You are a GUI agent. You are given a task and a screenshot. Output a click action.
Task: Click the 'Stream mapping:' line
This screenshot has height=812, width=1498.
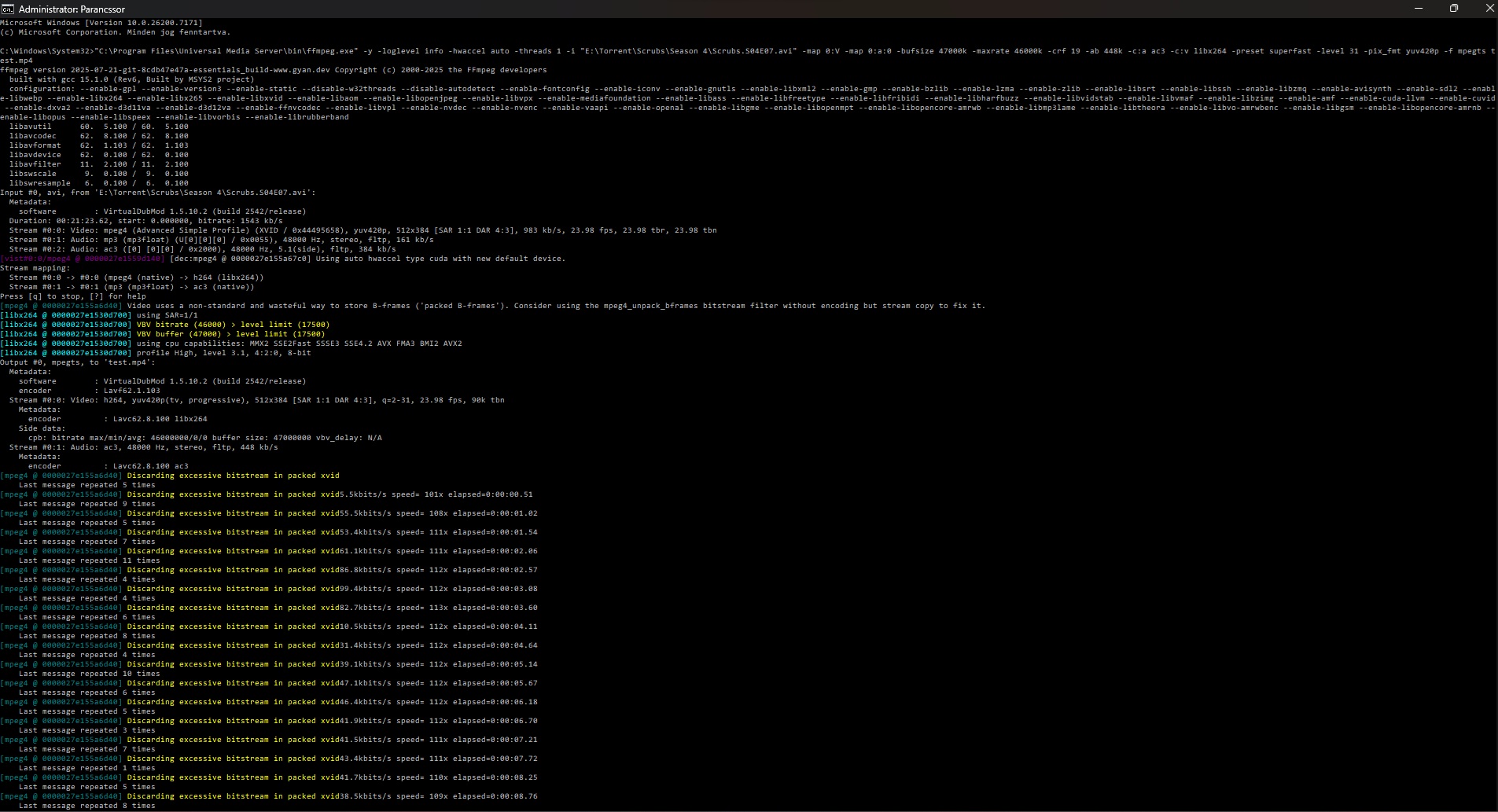(x=35, y=268)
